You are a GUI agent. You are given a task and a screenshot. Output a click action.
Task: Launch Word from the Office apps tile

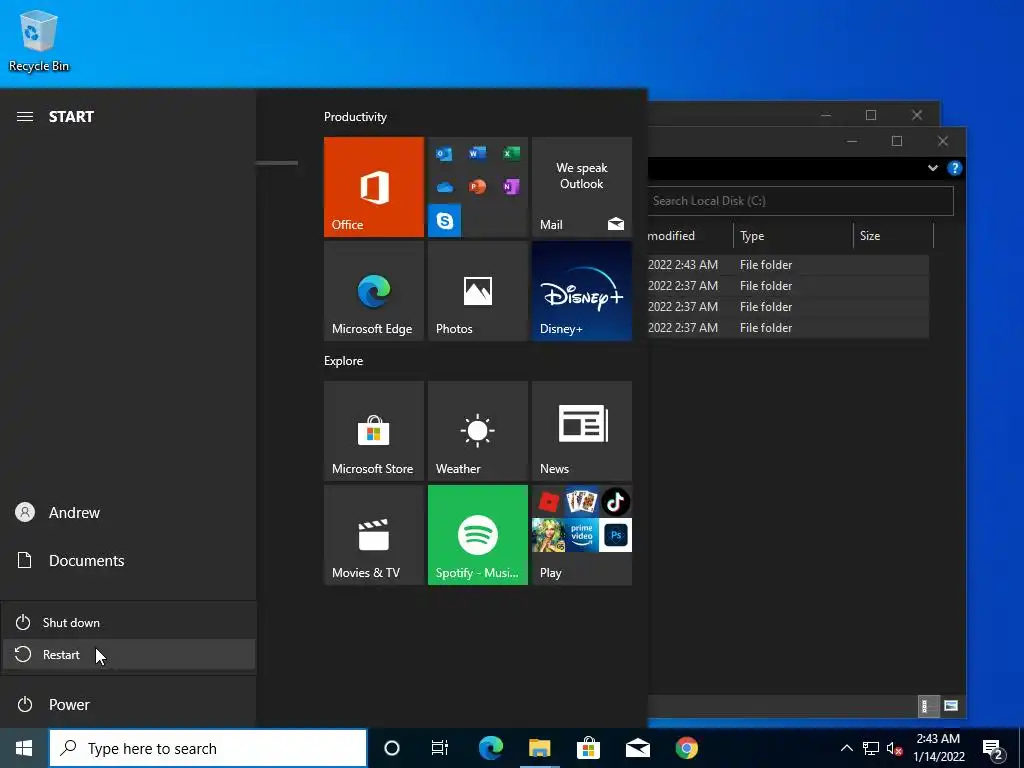477,153
